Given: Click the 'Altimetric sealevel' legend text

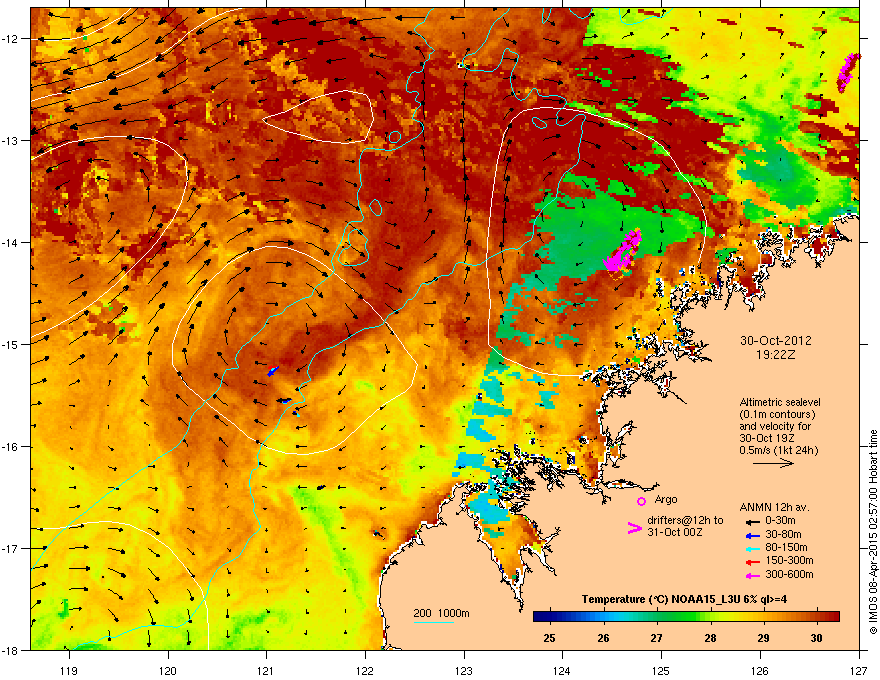Looking at the screenshot, I should pyautogui.click(x=780, y=402).
